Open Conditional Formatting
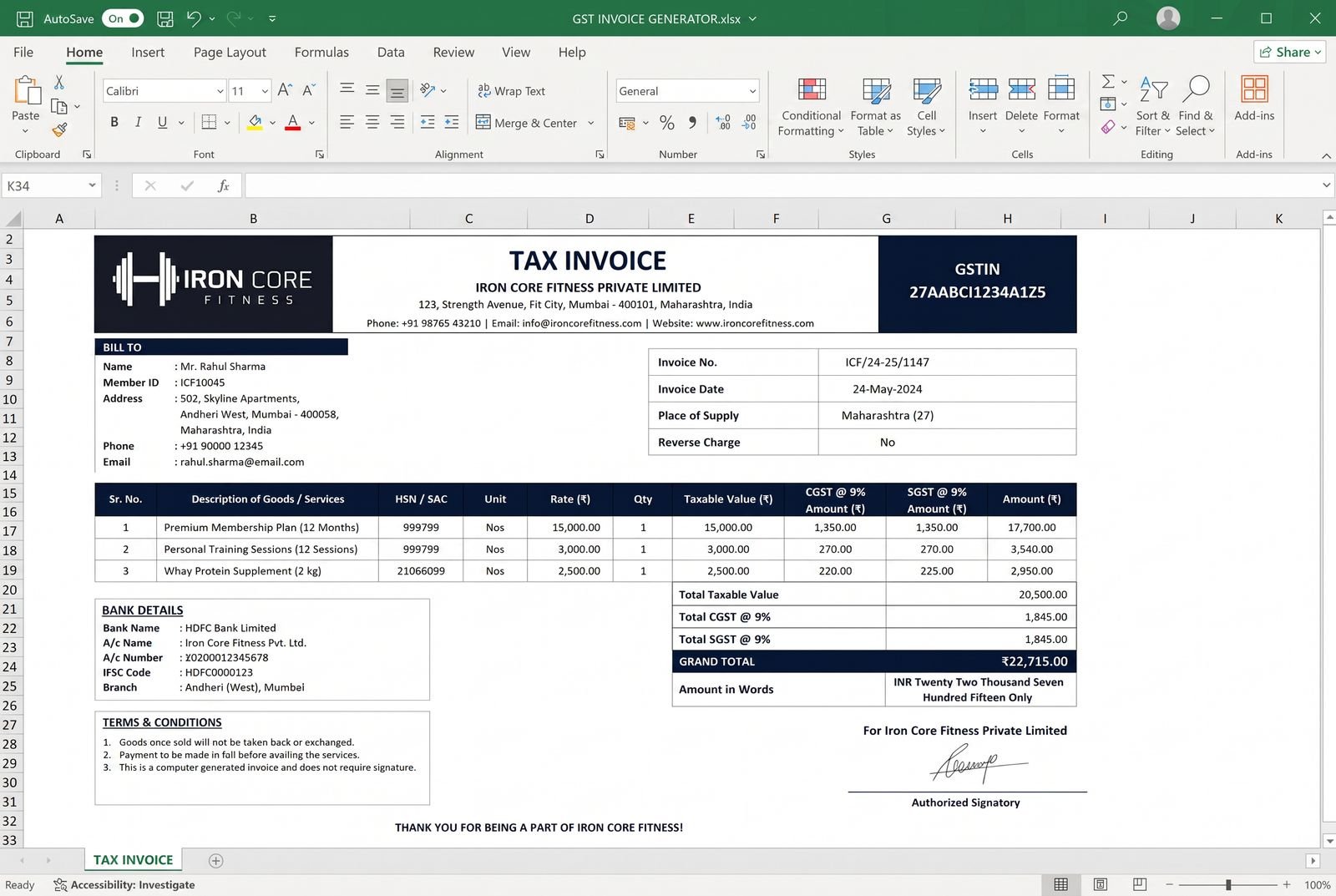This screenshot has width=1336, height=896. (811, 107)
